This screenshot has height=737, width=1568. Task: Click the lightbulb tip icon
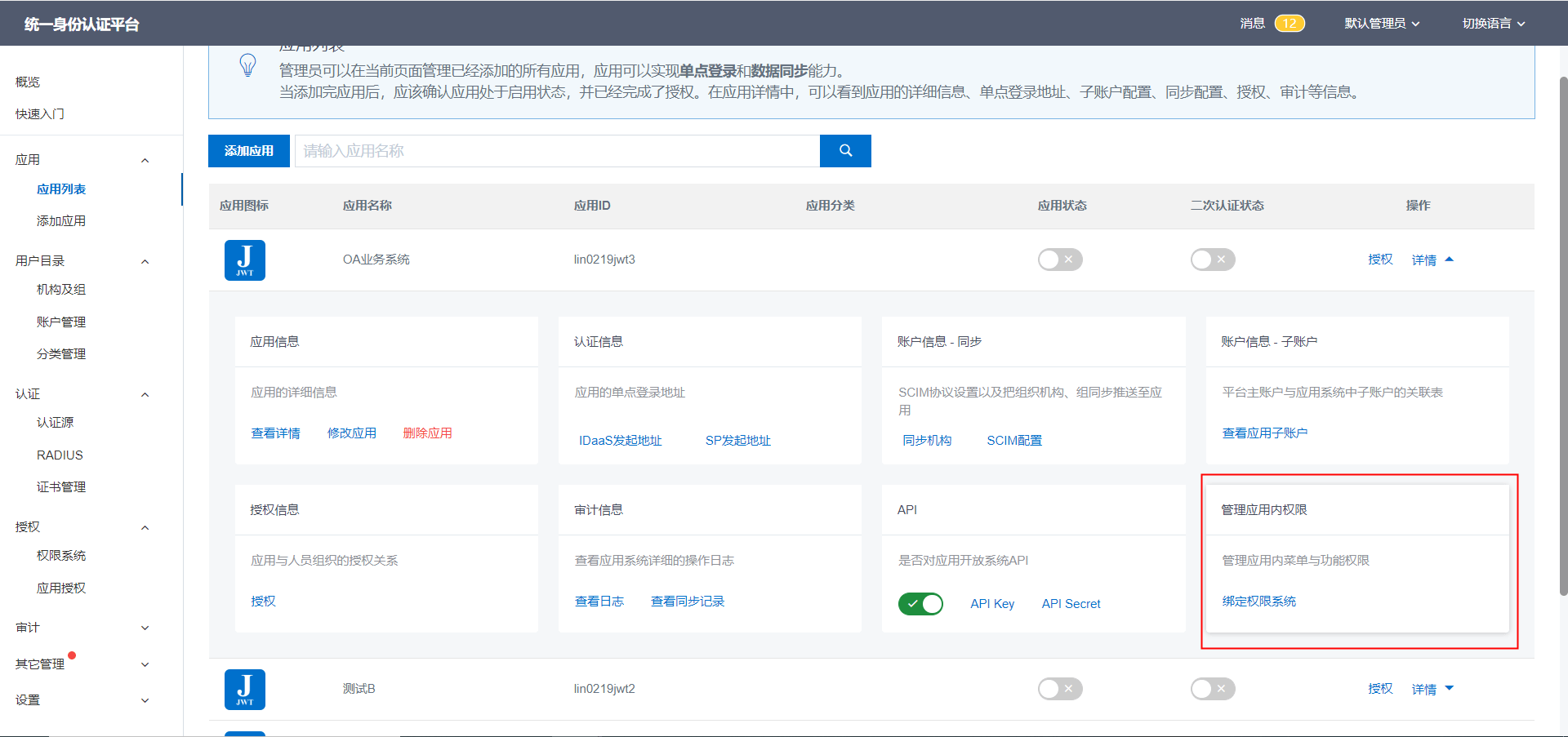(247, 65)
